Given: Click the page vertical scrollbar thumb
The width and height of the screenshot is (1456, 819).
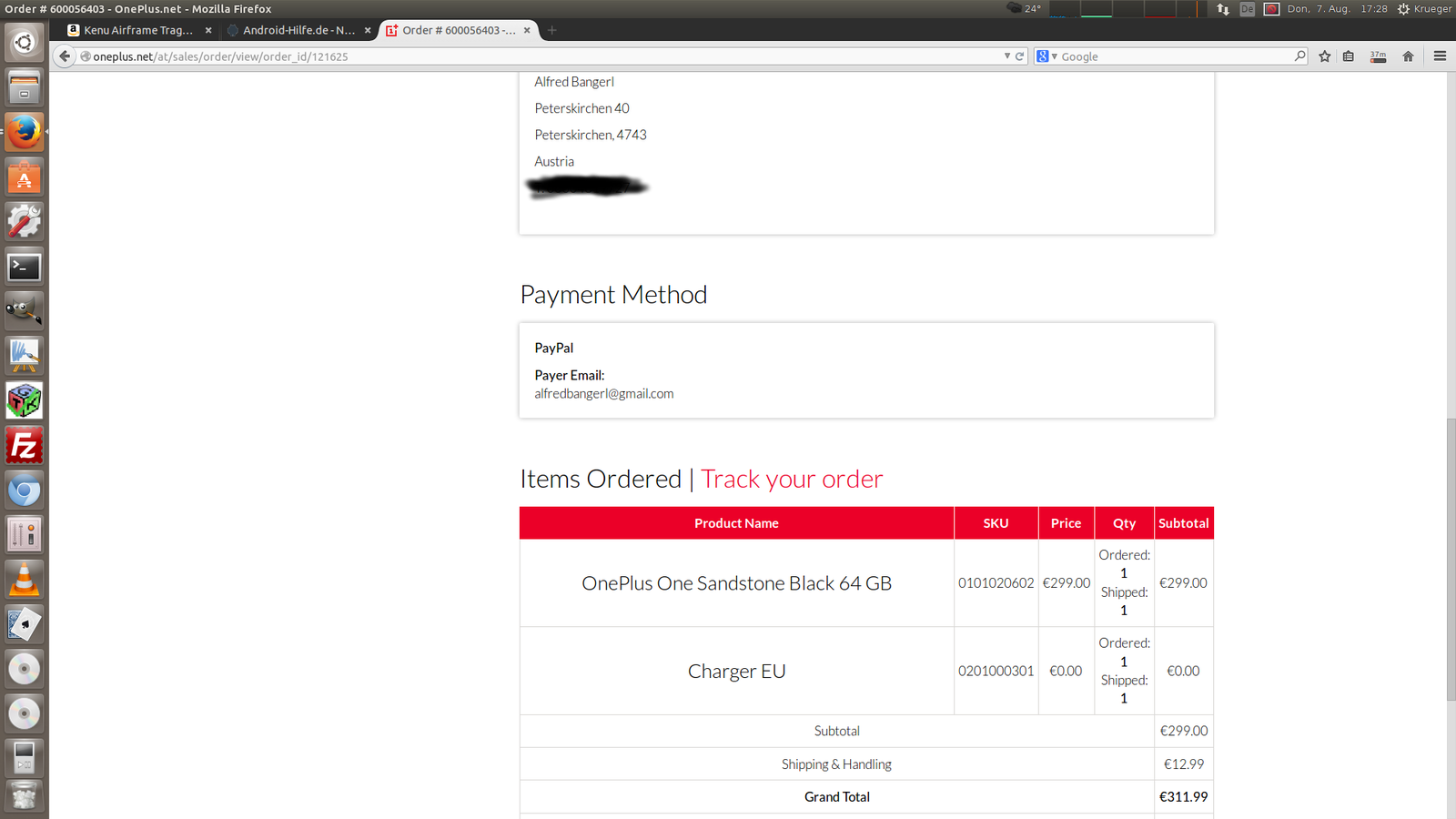Looking at the screenshot, I should (x=1451, y=559).
